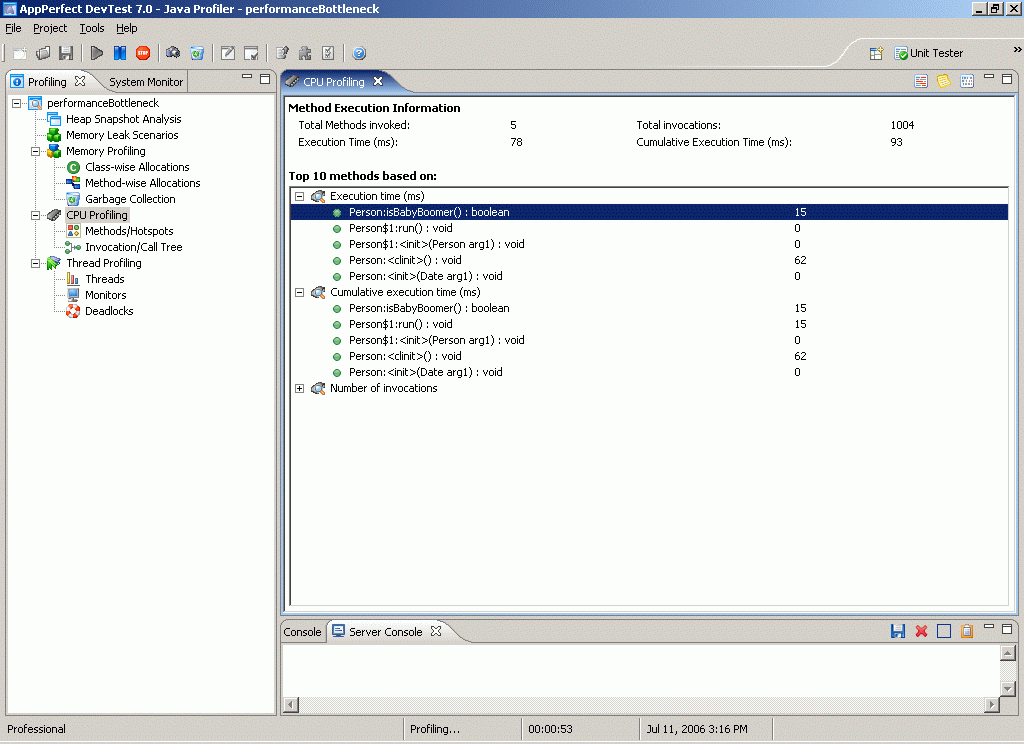Image resolution: width=1024 pixels, height=744 pixels.
Task: Maximize the CPU Profiling view
Action: 1007,78
